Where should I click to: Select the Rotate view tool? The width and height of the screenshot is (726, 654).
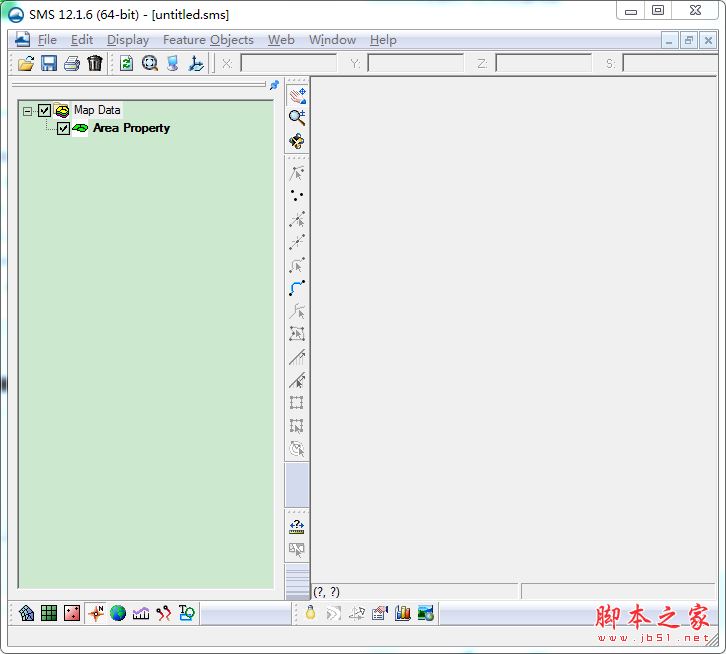[297, 141]
